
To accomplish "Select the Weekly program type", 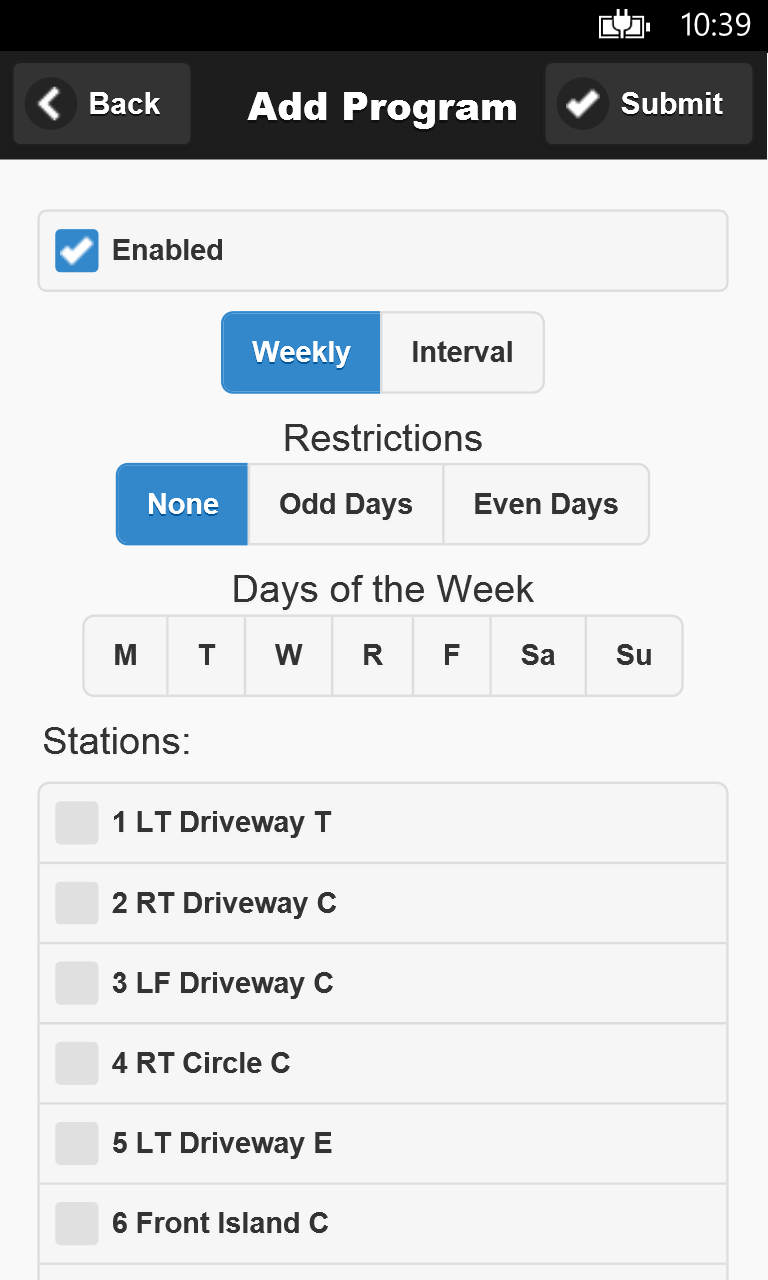I will (x=301, y=353).
